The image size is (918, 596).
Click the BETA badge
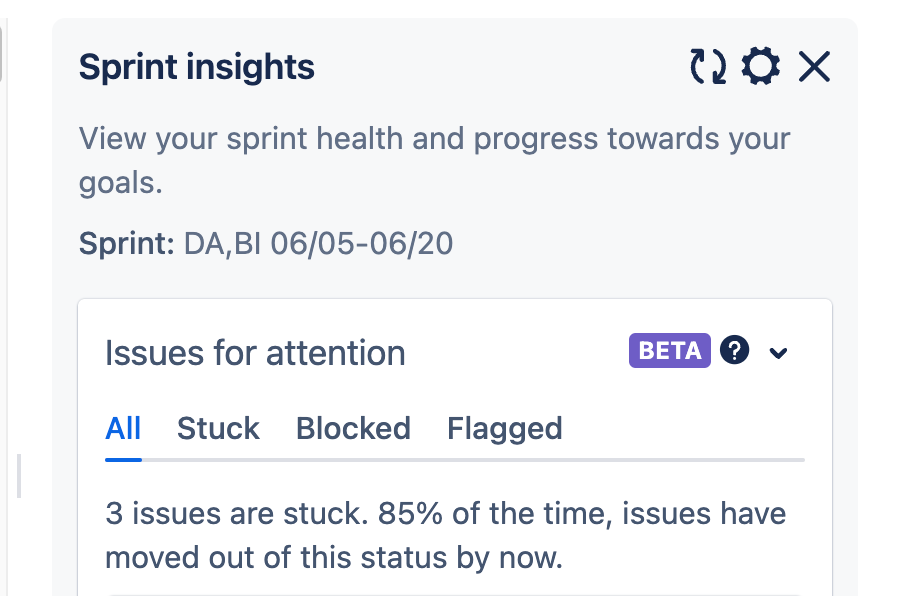coord(669,351)
